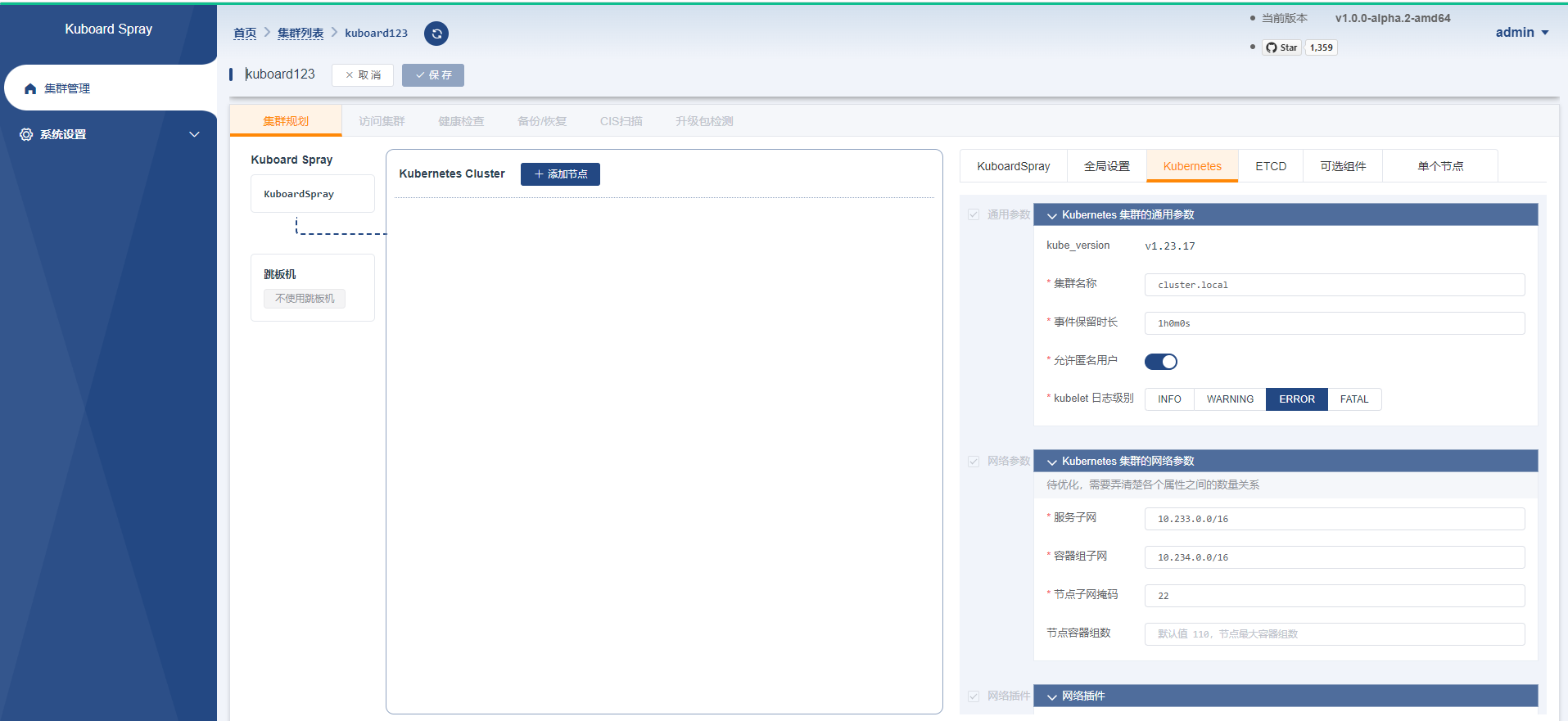The image size is (1568, 721).
Task: Click the 事件保留时长 input field
Action: [x=1335, y=323]
